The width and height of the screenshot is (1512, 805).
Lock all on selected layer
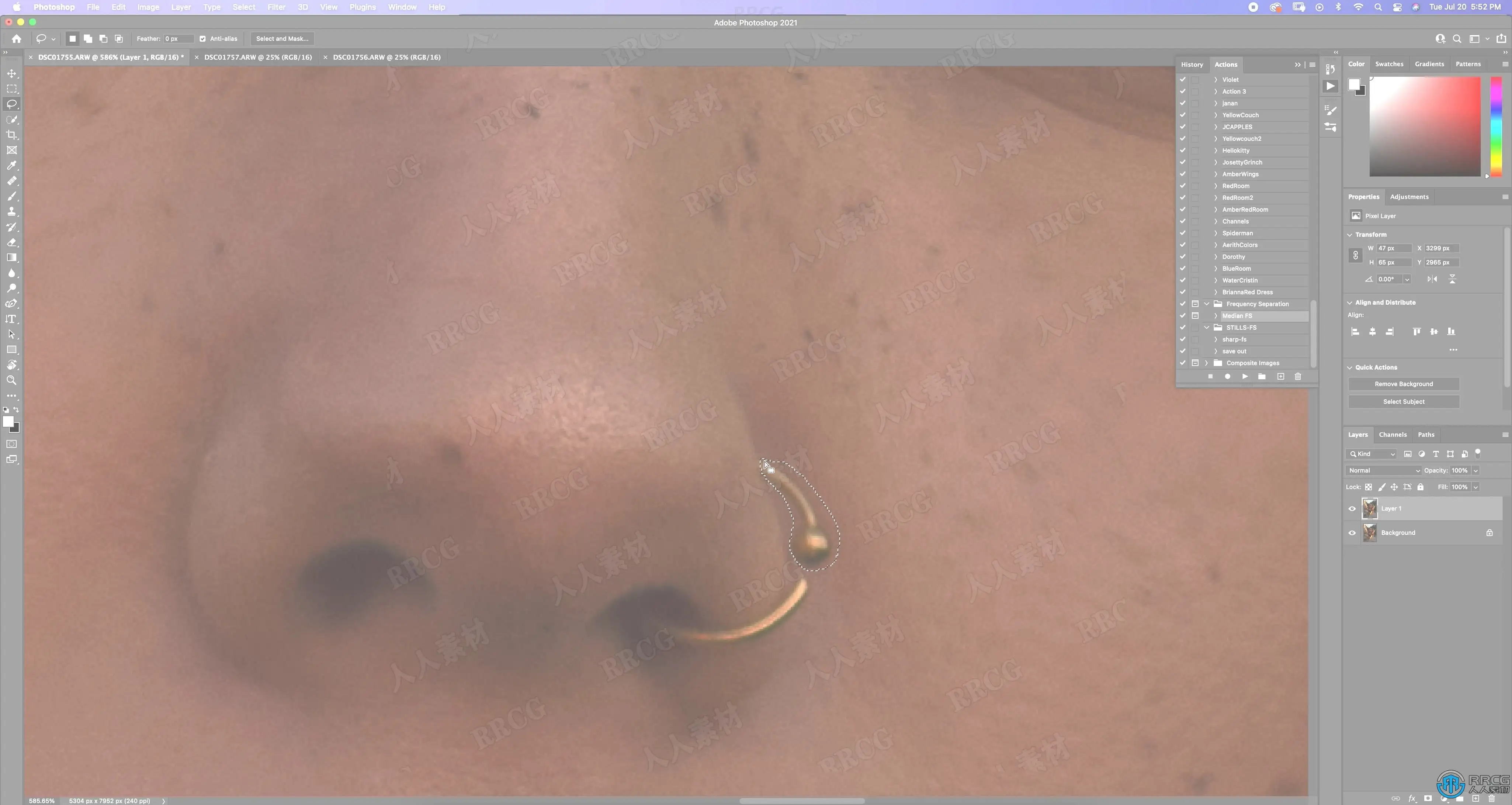tap(1421, 487)
